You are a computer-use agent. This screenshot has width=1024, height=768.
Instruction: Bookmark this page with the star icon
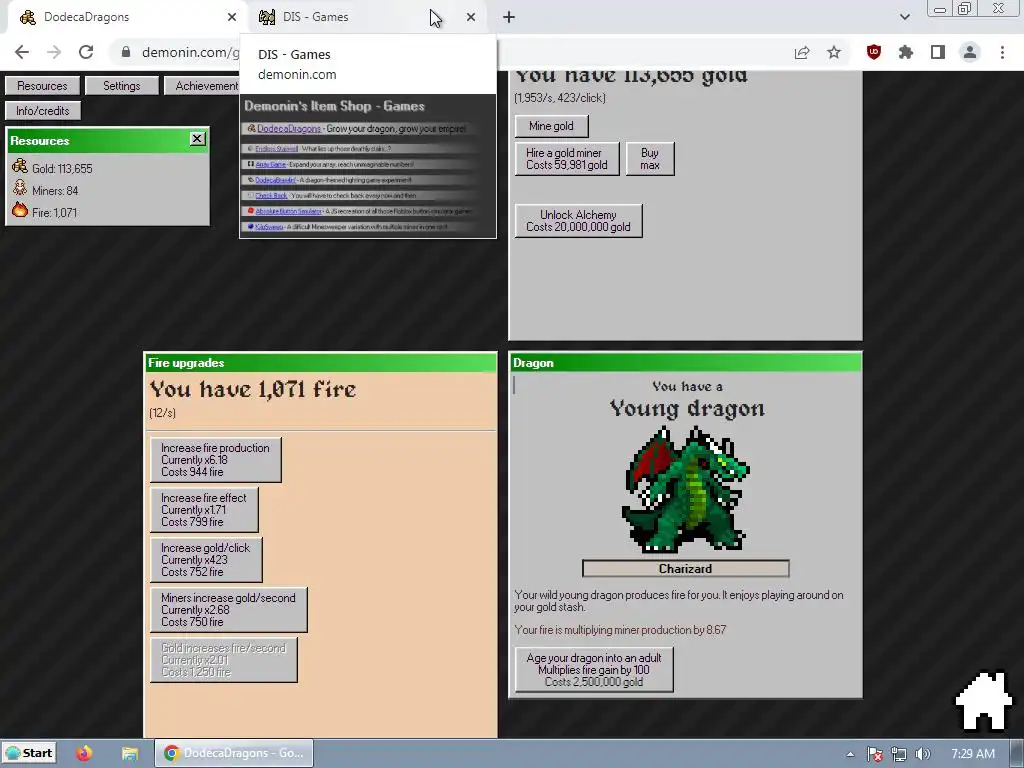[x=834, y=52]
